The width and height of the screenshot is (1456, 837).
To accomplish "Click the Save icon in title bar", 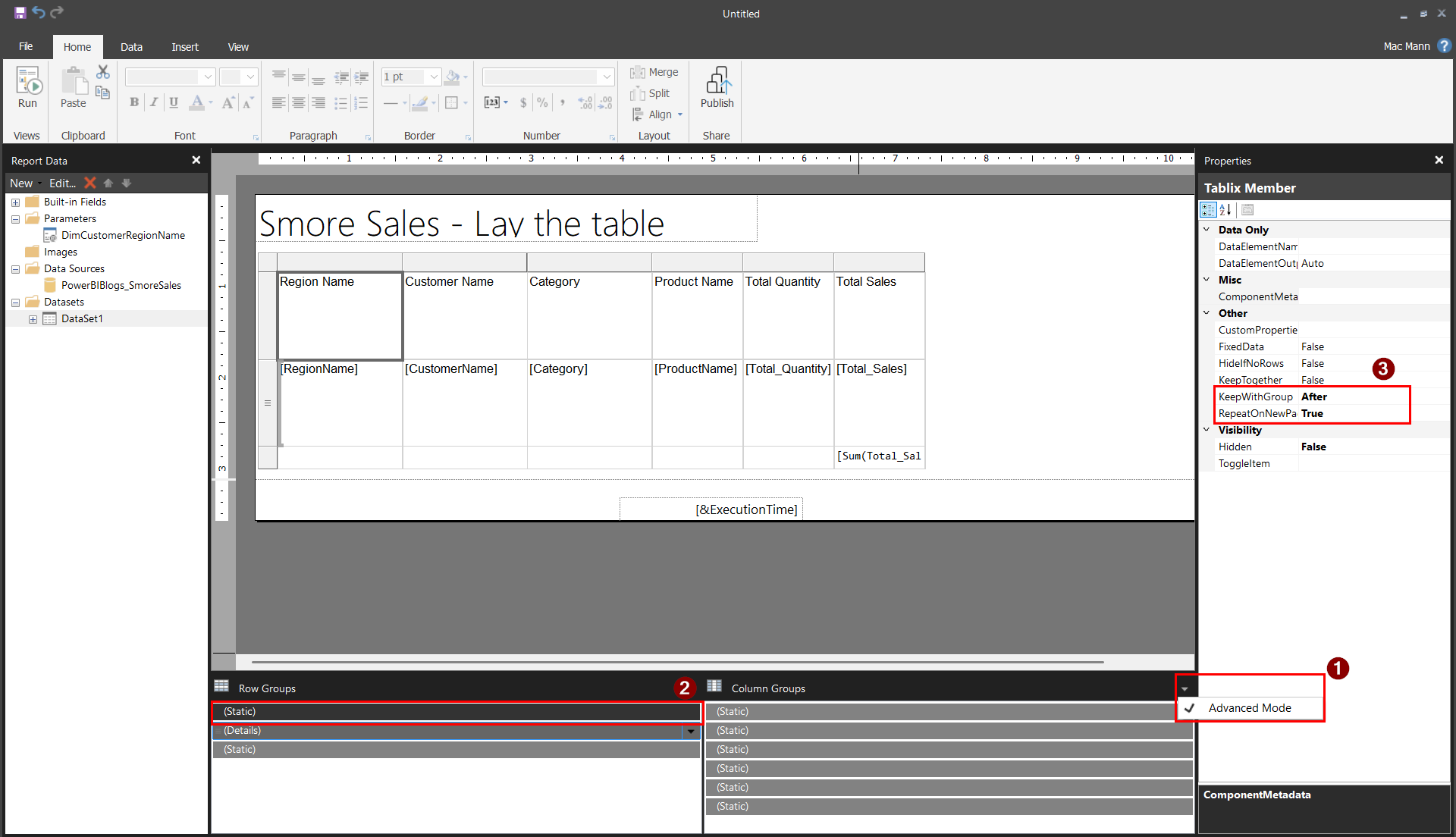I will pos(20,13).
